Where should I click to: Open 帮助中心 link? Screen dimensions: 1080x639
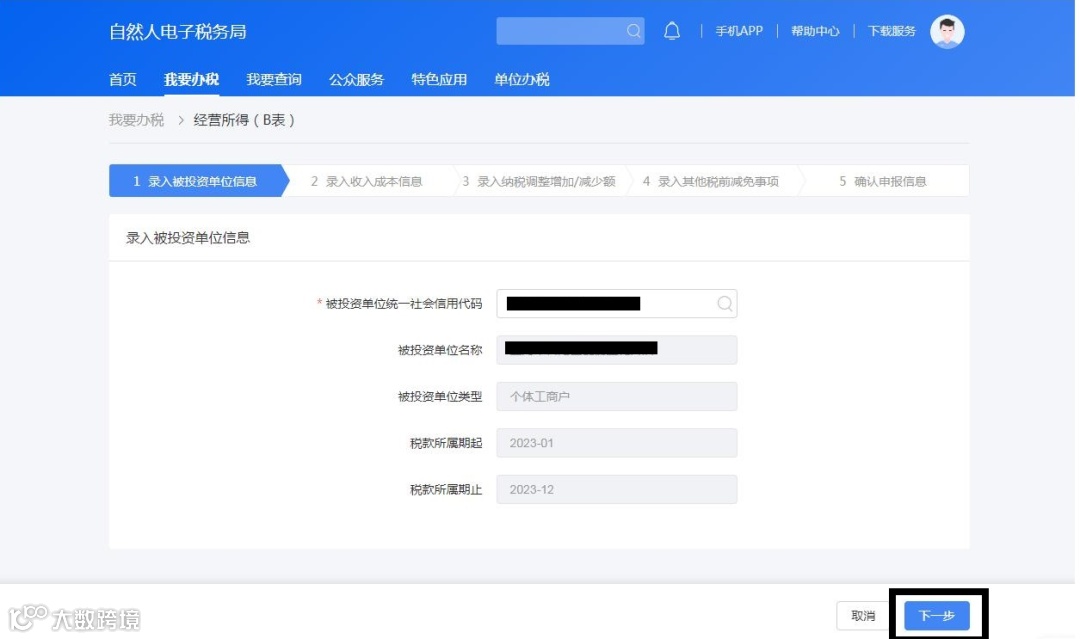(815, 31)
